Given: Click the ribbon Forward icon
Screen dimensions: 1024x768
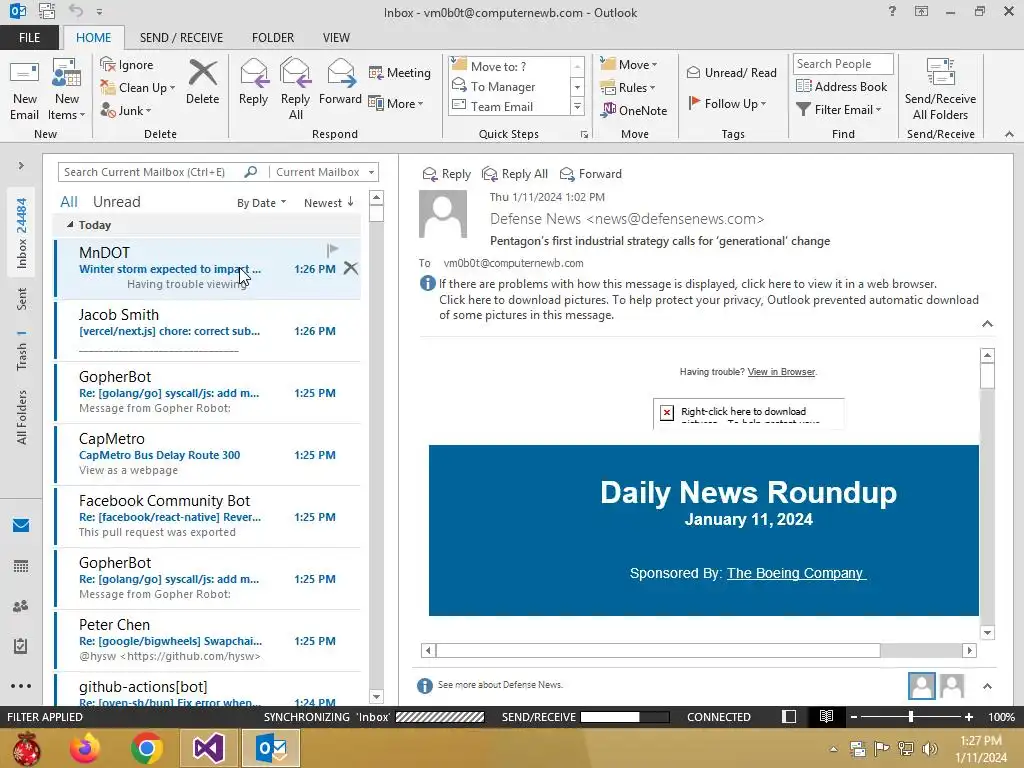Looking at the screenshot, I should [340, 82].
